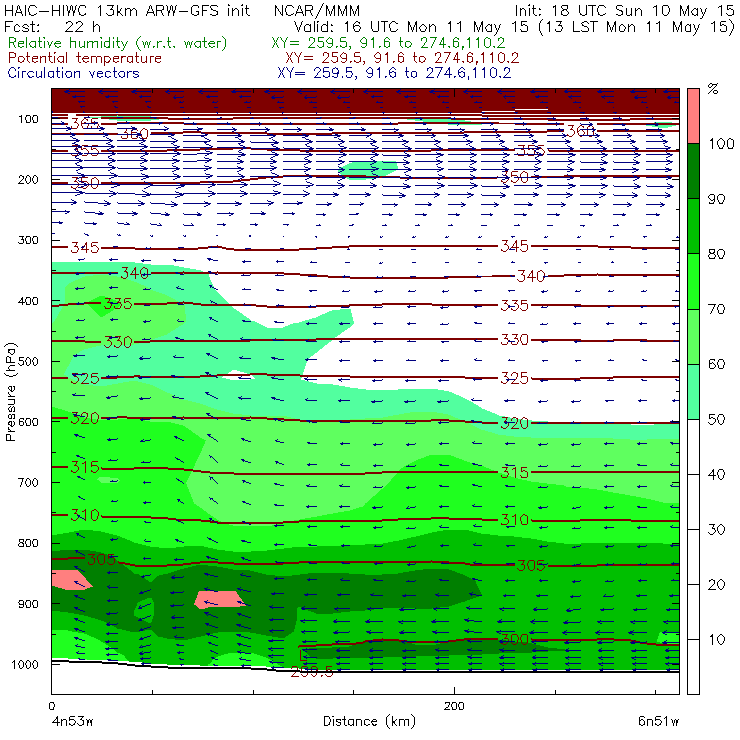Click the 'Valid: 16 UTC Mon 11 May 15' text
Screen dimensions: 740x740
[x=411, y=26]
